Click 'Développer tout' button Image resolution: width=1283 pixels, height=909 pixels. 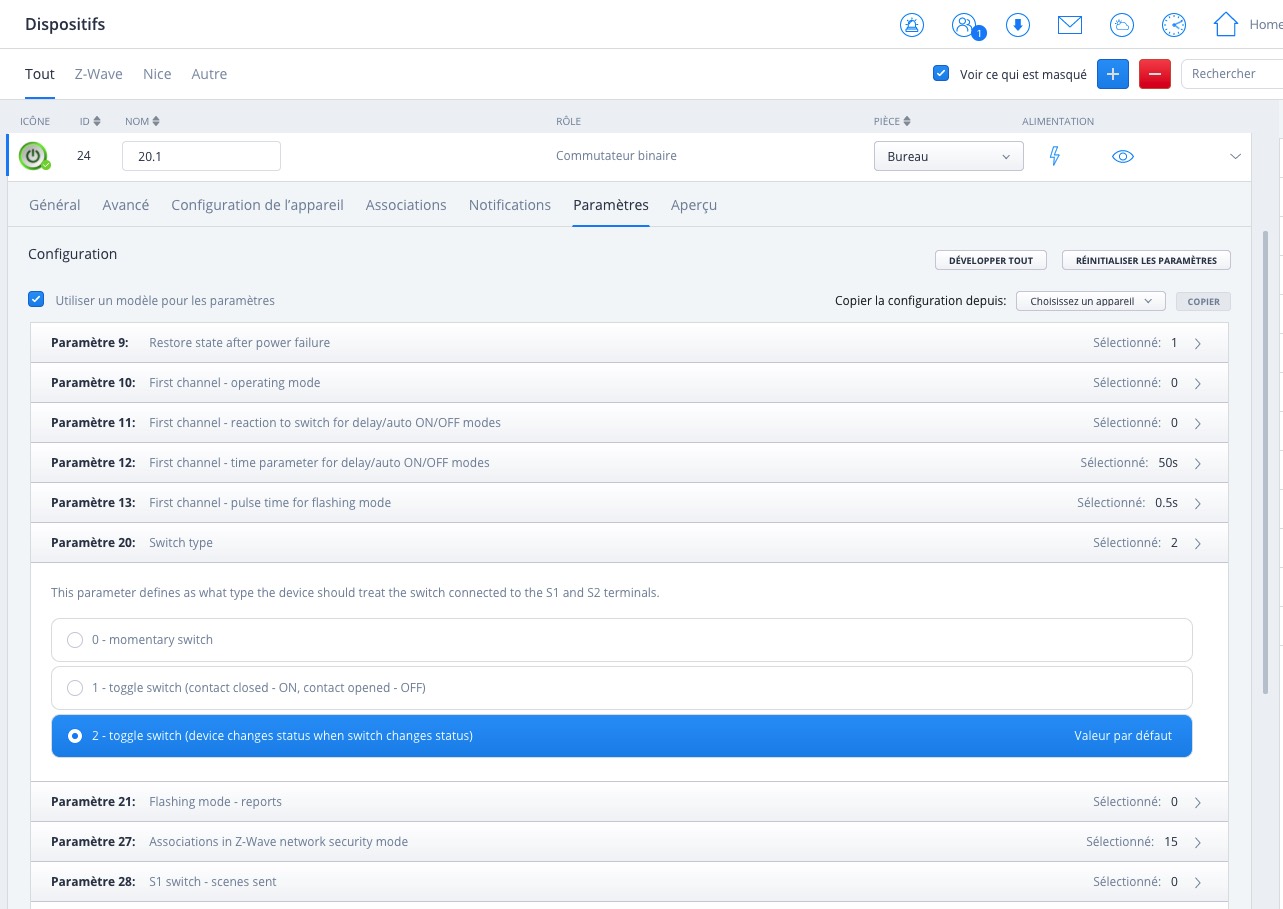tap(990, 260)
